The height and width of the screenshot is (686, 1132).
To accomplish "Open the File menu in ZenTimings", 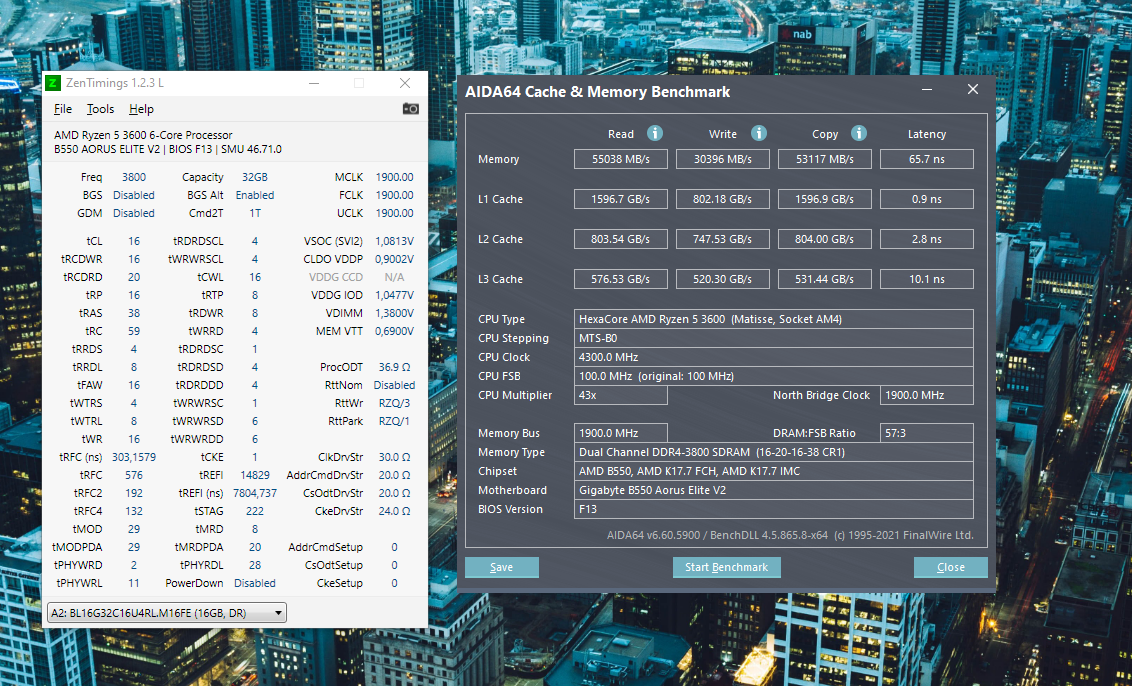I will pyautogui.click(x=63, y=109).
